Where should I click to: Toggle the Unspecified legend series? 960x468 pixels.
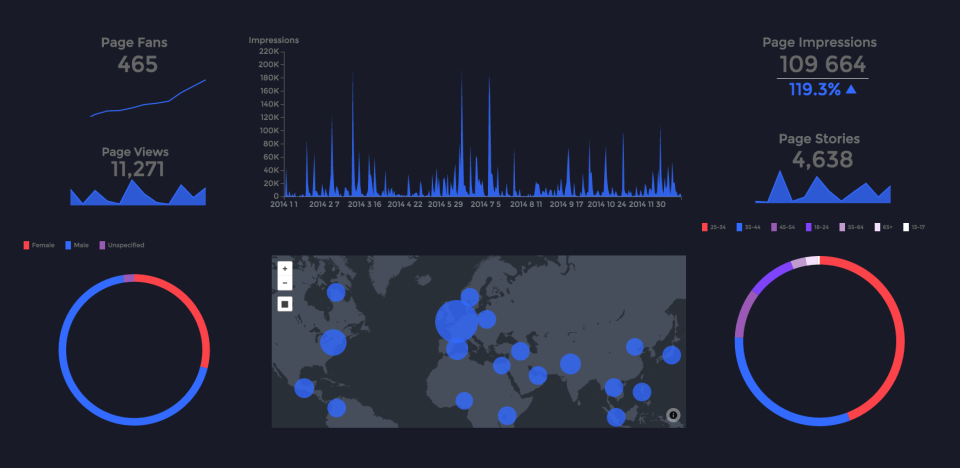(x=122, y=245)
